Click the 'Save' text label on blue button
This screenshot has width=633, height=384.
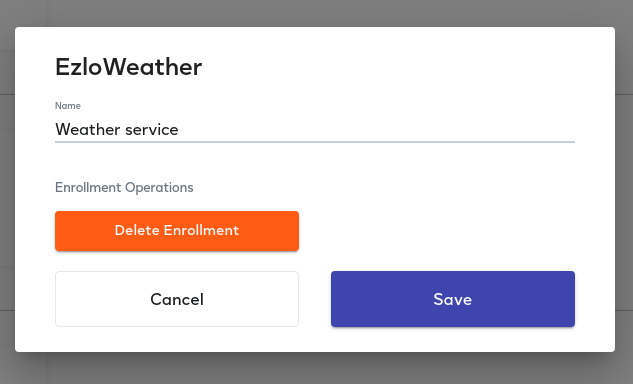pyautogui.click(x=453, y=299)
